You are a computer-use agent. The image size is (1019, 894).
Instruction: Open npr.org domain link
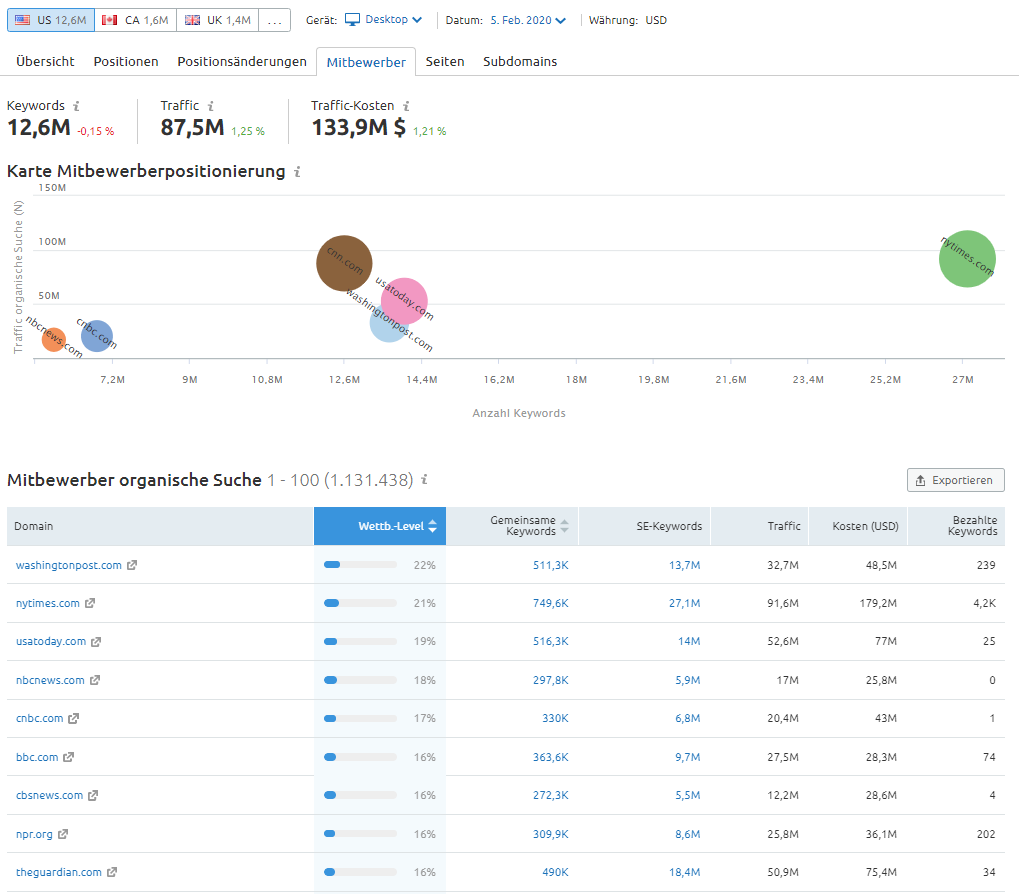pos(34,834)
